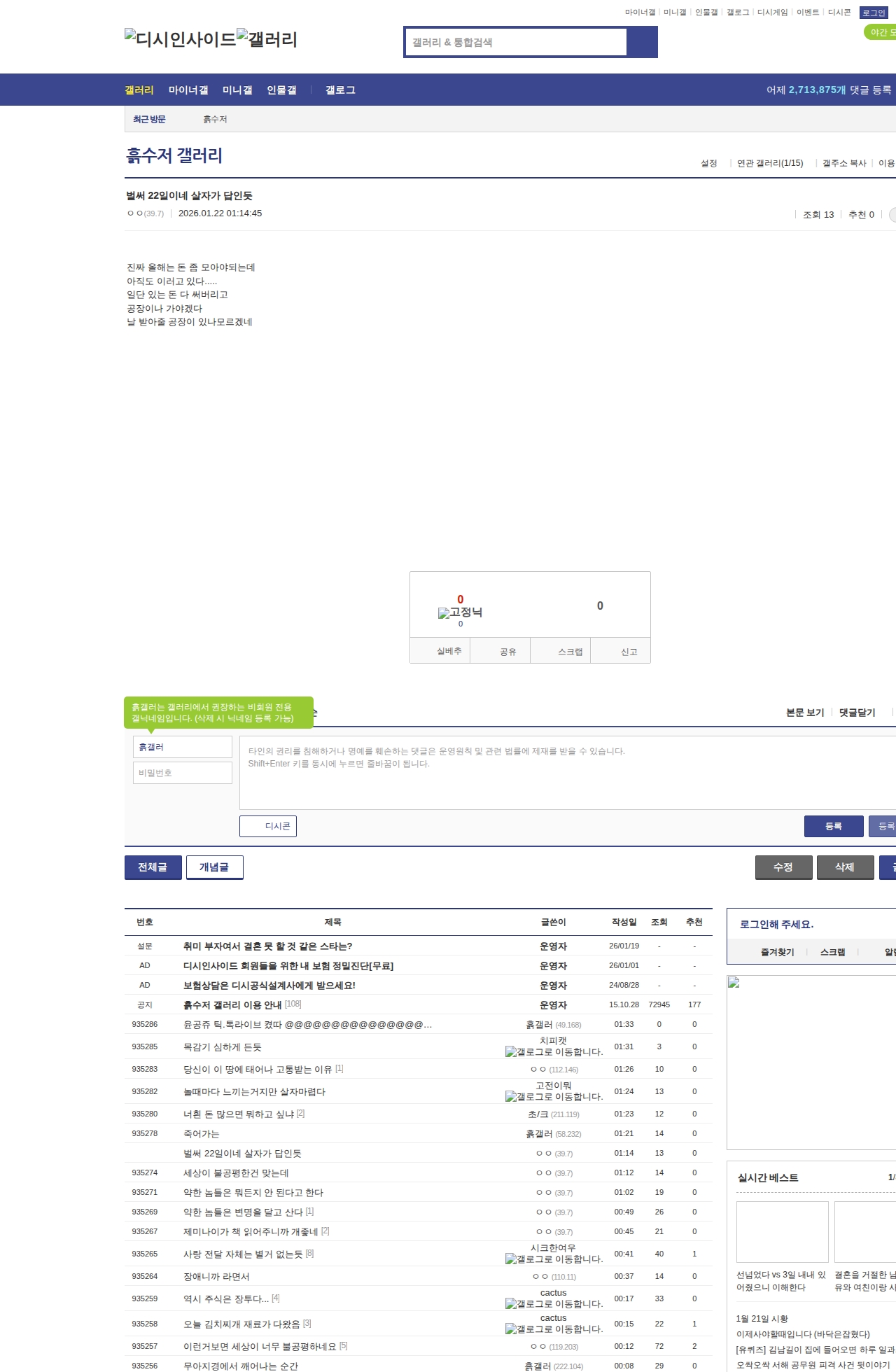The image size is (896, 1372).
Task: Submit comment with the dark blue 등록 button
Action: [x=834, y=826]
